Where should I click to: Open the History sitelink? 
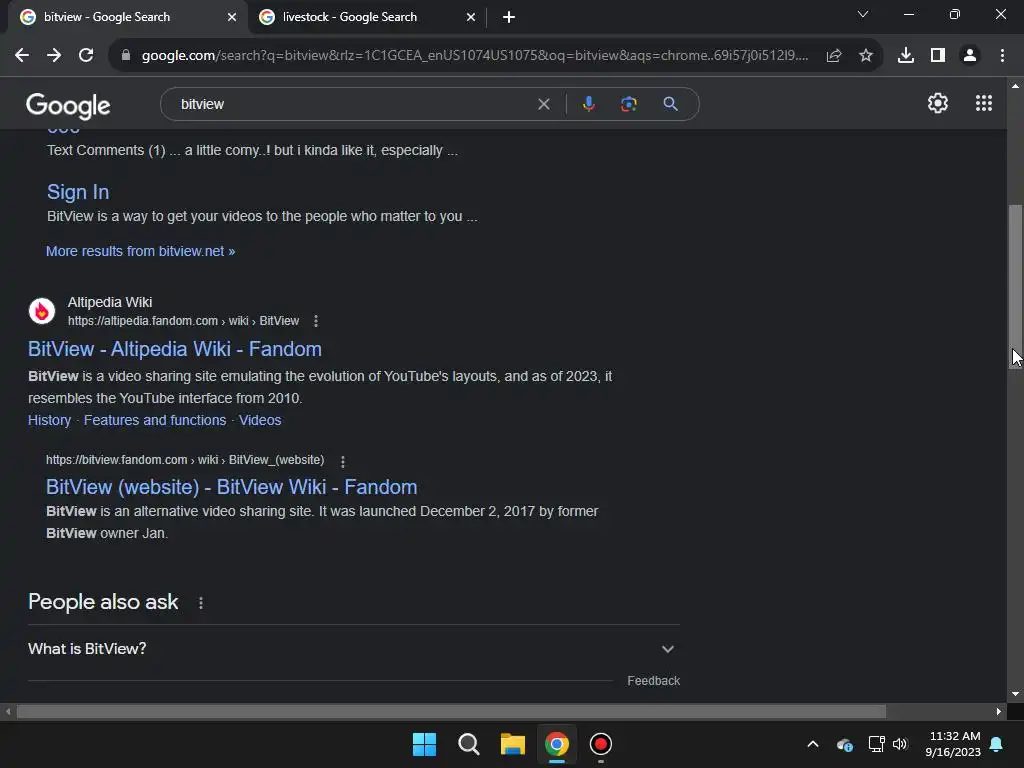(50, 421)
